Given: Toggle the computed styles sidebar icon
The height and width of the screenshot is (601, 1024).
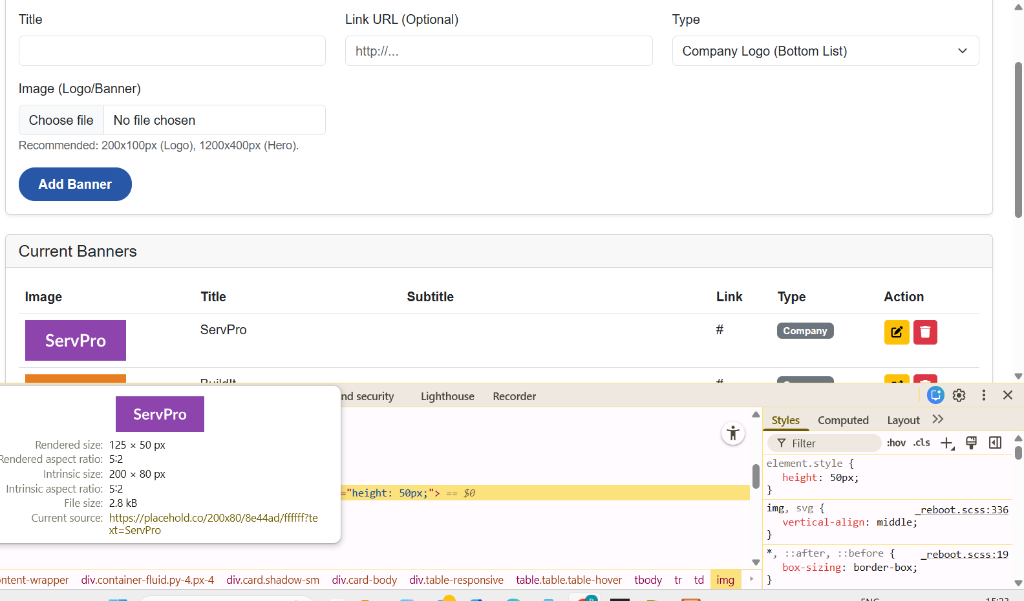Looking at the screenshot, I should point(995,443).
